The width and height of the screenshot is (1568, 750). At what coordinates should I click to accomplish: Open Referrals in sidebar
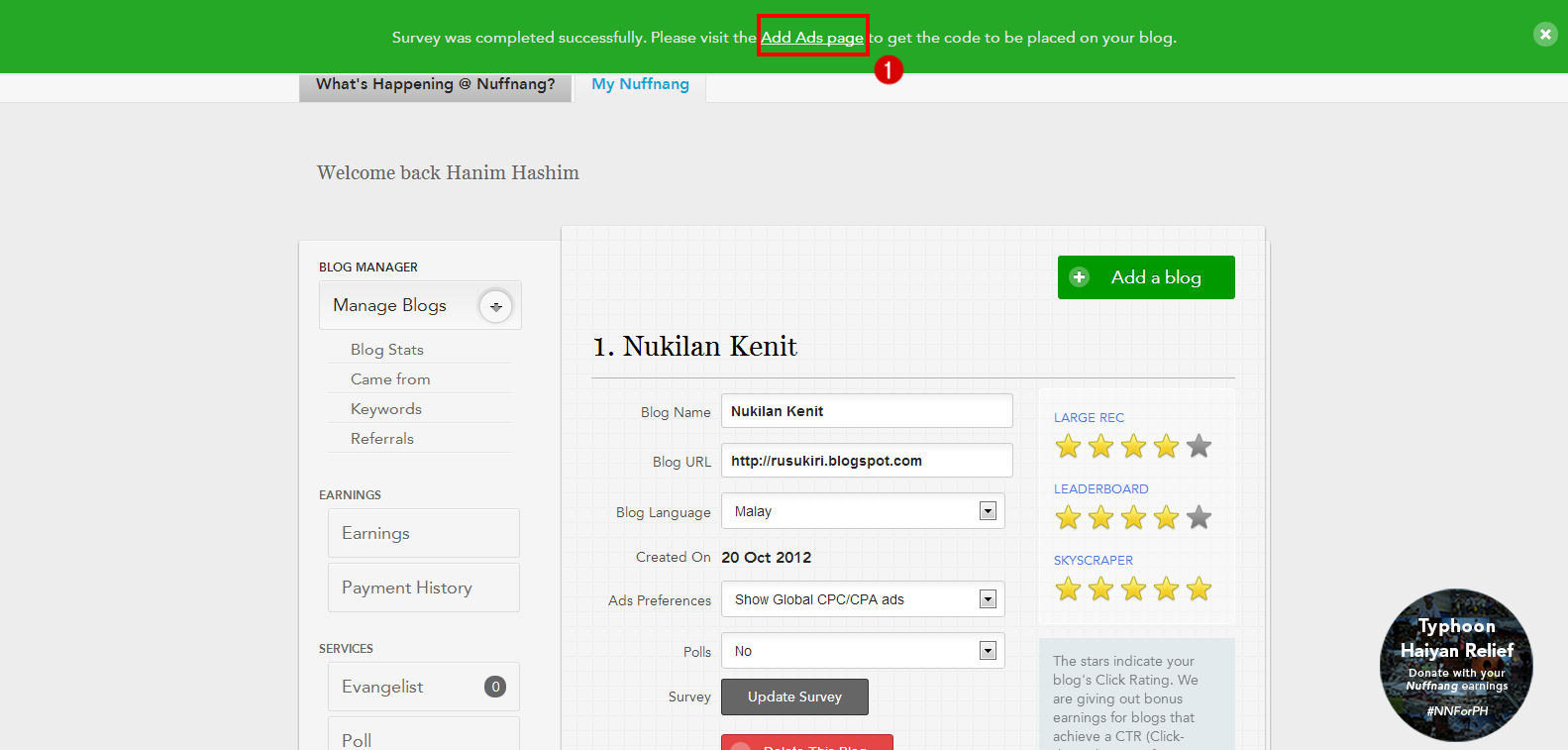click(381, 439)
